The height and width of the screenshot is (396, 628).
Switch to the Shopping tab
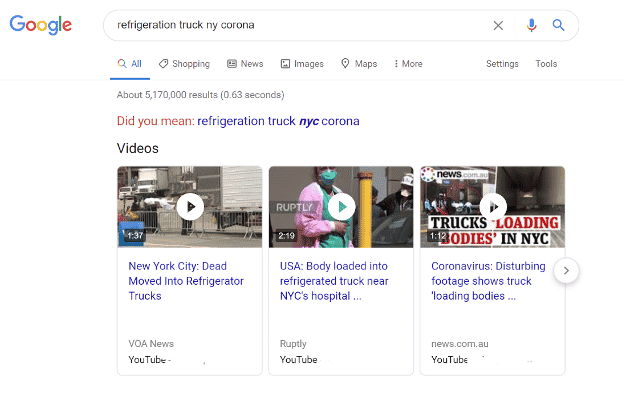(184, 64)
